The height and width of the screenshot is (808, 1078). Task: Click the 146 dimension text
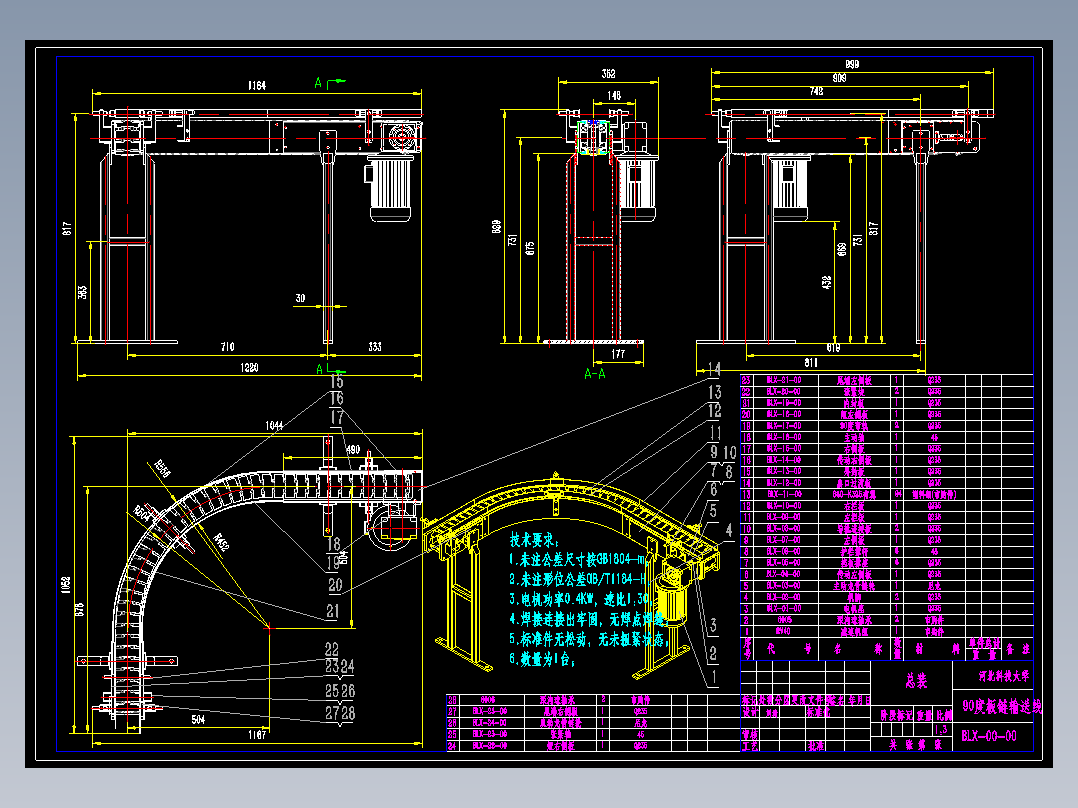click(614, 96)
